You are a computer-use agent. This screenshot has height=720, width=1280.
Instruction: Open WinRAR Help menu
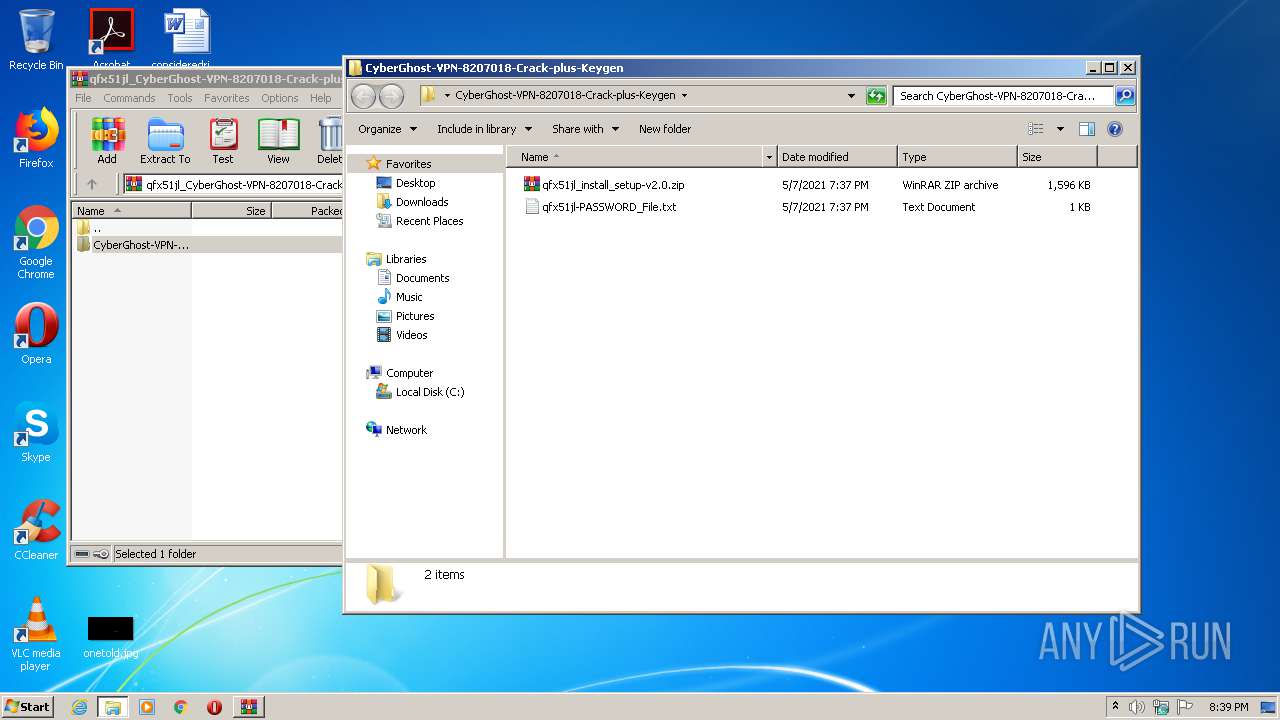click(x=321, y=98)
